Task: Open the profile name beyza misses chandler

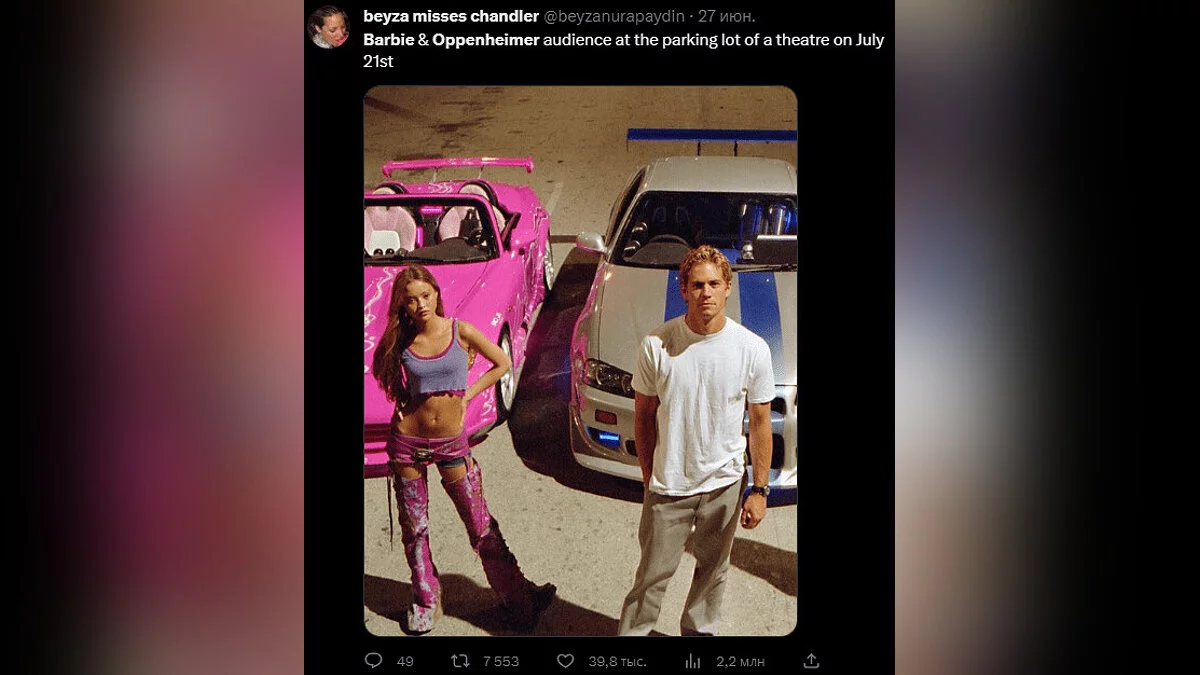Action: click(x=451, y=16)
